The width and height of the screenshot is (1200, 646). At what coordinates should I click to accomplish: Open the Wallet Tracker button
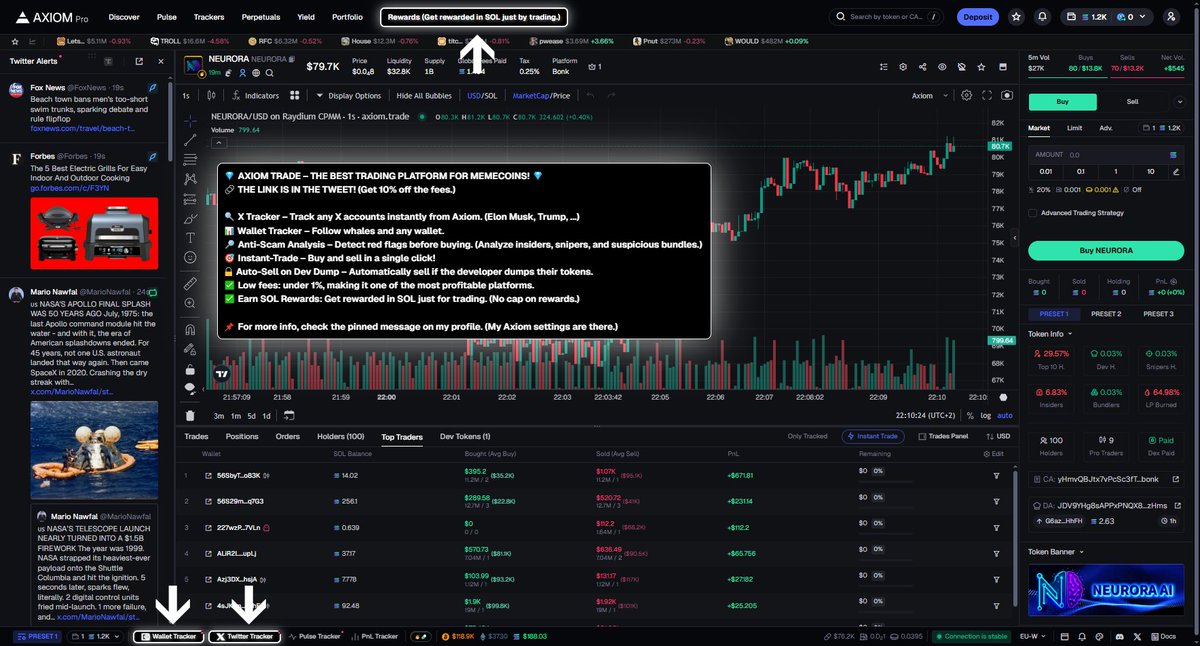(x=168, y=636)
